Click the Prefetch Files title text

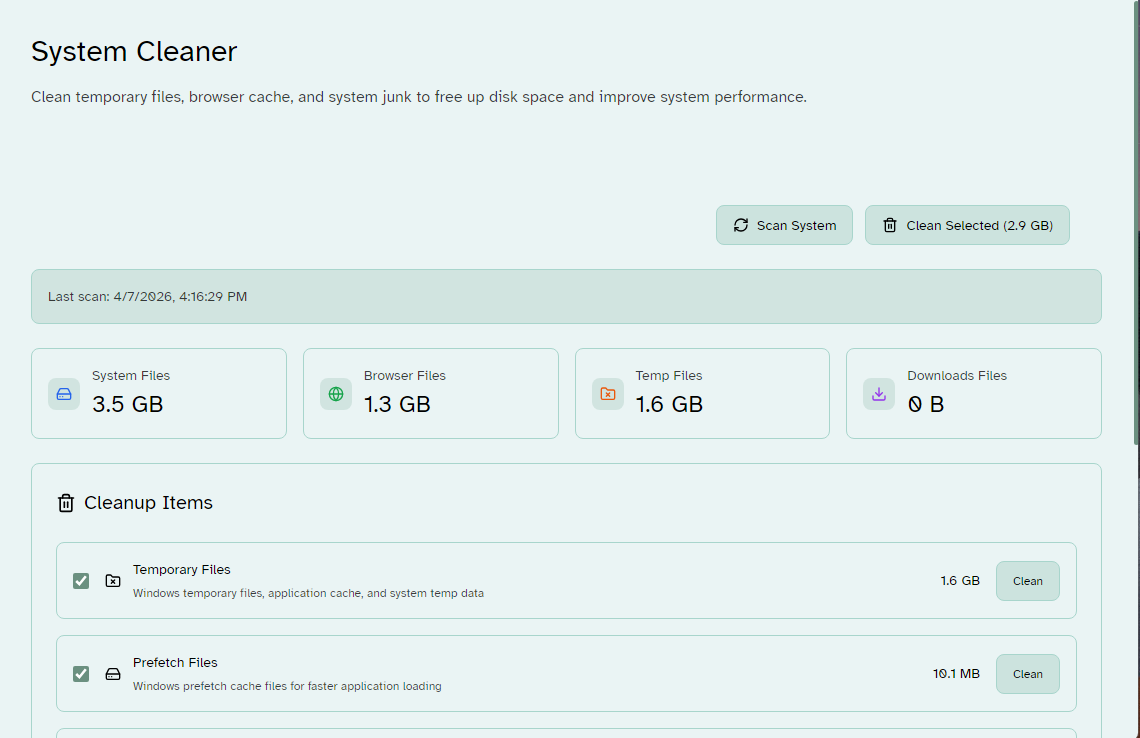coord(175,662)
